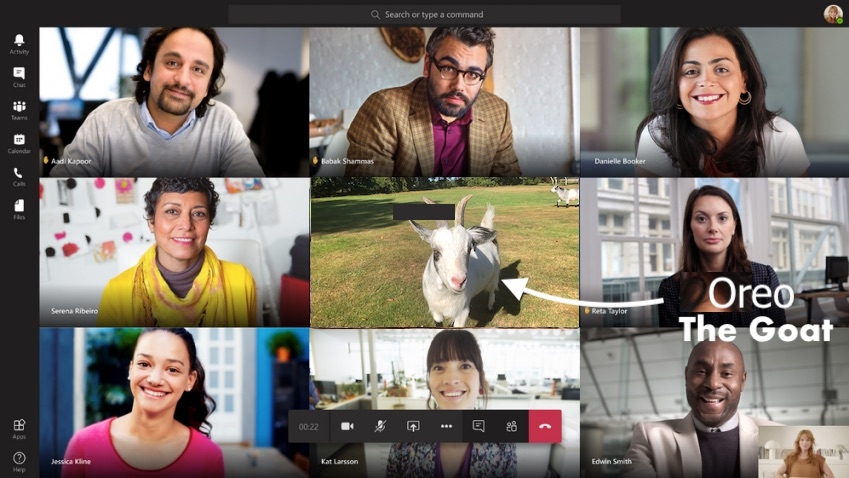Select Babak Shammas's video tile
The width and height of the screenshot is (849, 478).
pyautogui.click(x=444, y=100)
